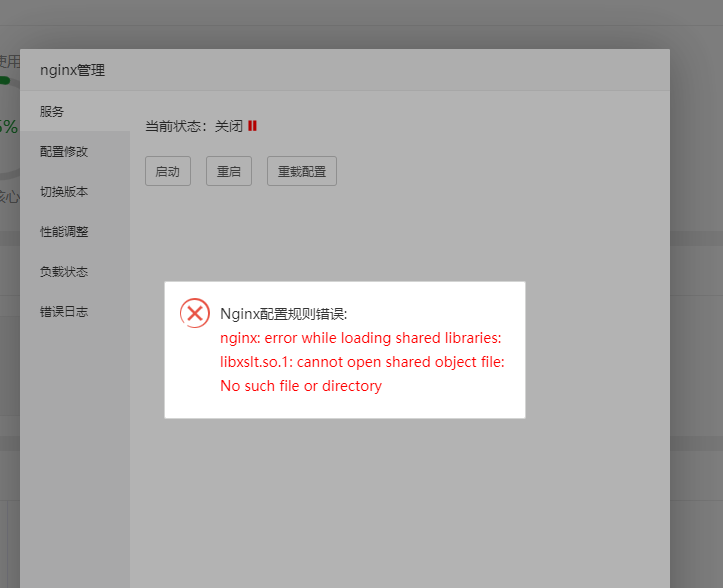Show the 负载状态 tab
The image size is (723, 588).
click(x=75, y=272)
